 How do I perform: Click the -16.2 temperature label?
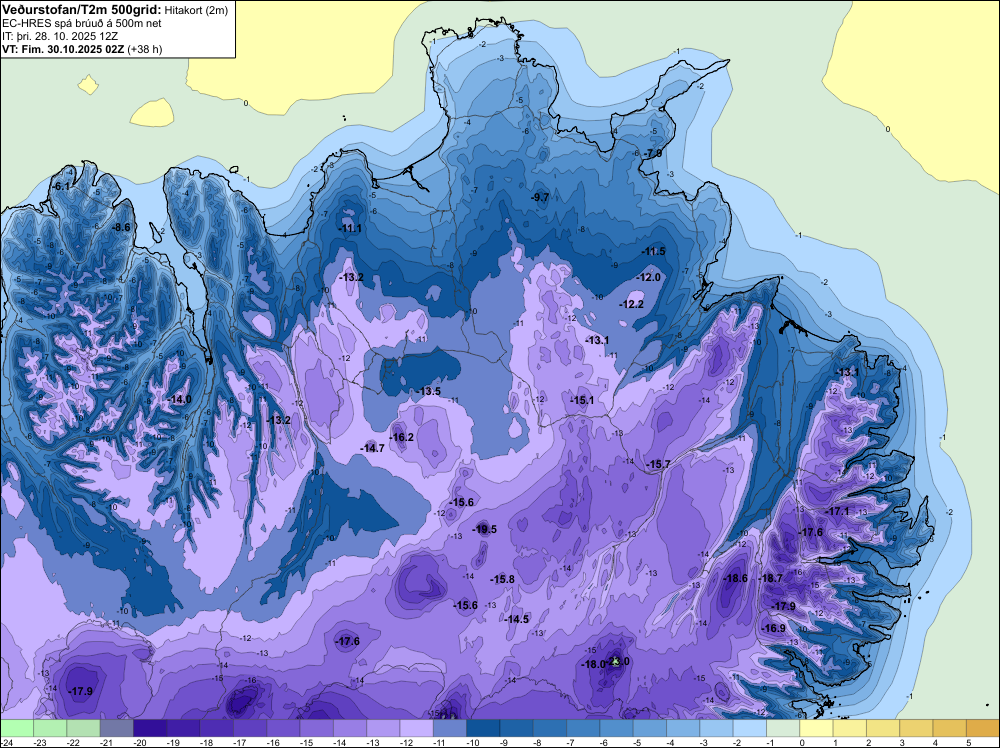click(402, 437)
